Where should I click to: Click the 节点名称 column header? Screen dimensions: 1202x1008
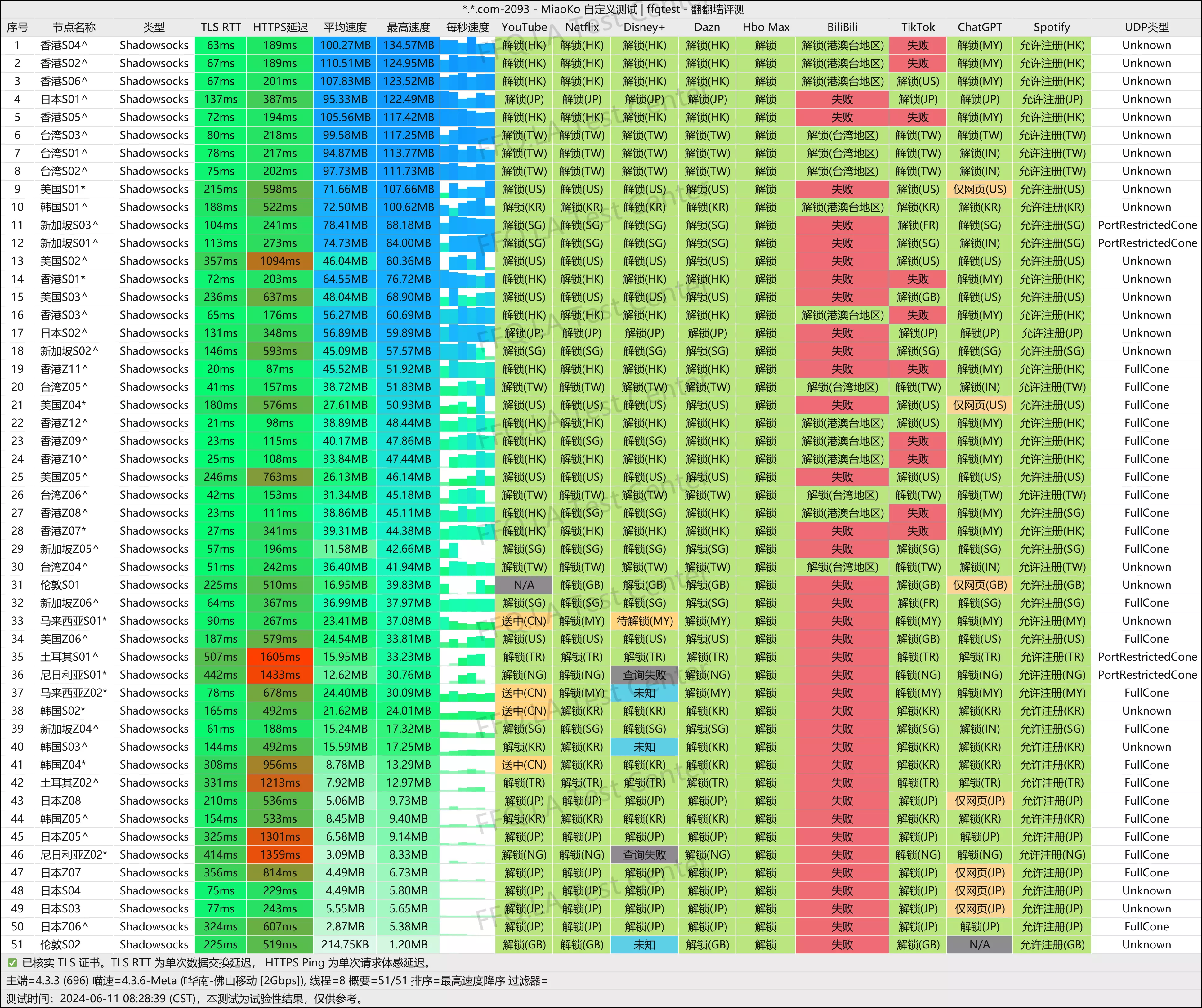point(74,27)
